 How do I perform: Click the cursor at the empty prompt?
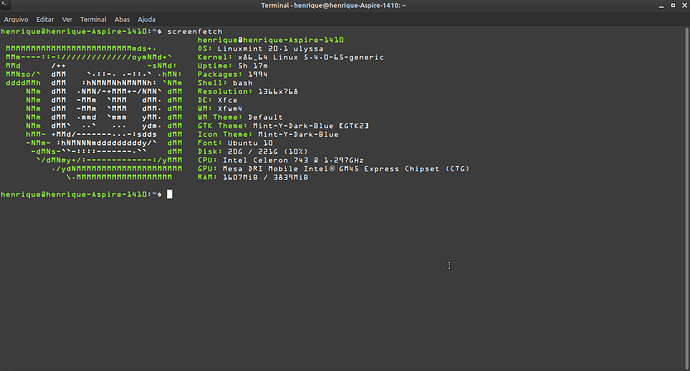170,194
